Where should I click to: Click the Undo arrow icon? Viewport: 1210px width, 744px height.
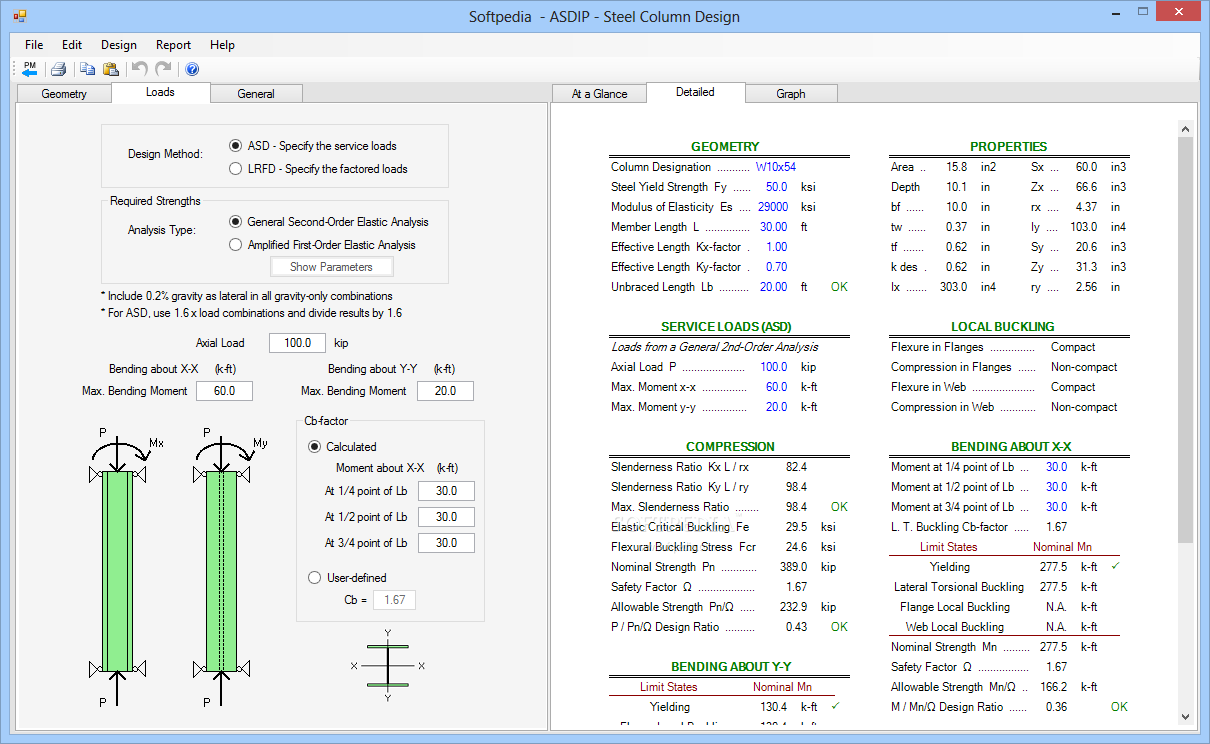[140, 69]
